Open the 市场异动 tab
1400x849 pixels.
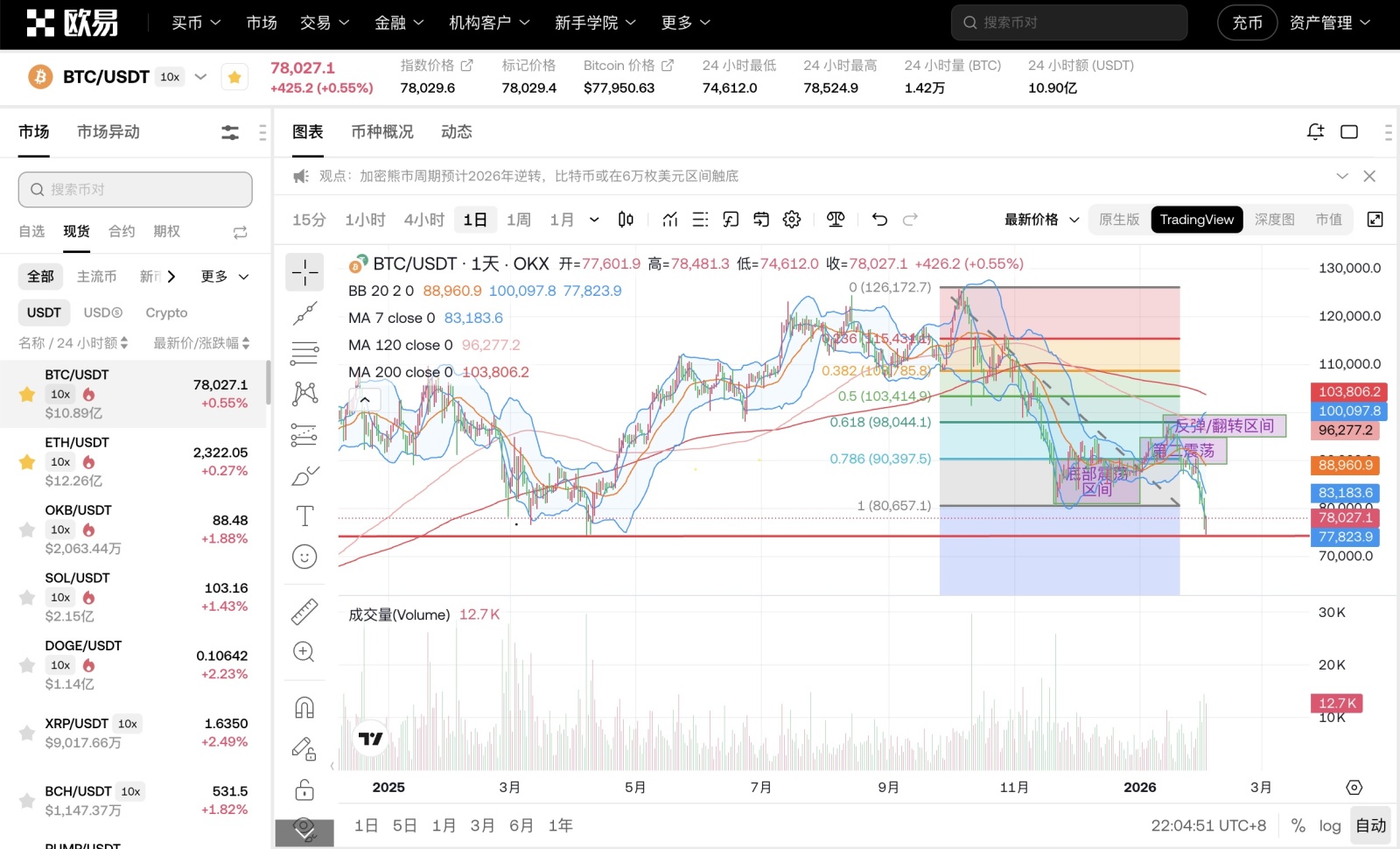pyautogui.click(x=108, y=132)
